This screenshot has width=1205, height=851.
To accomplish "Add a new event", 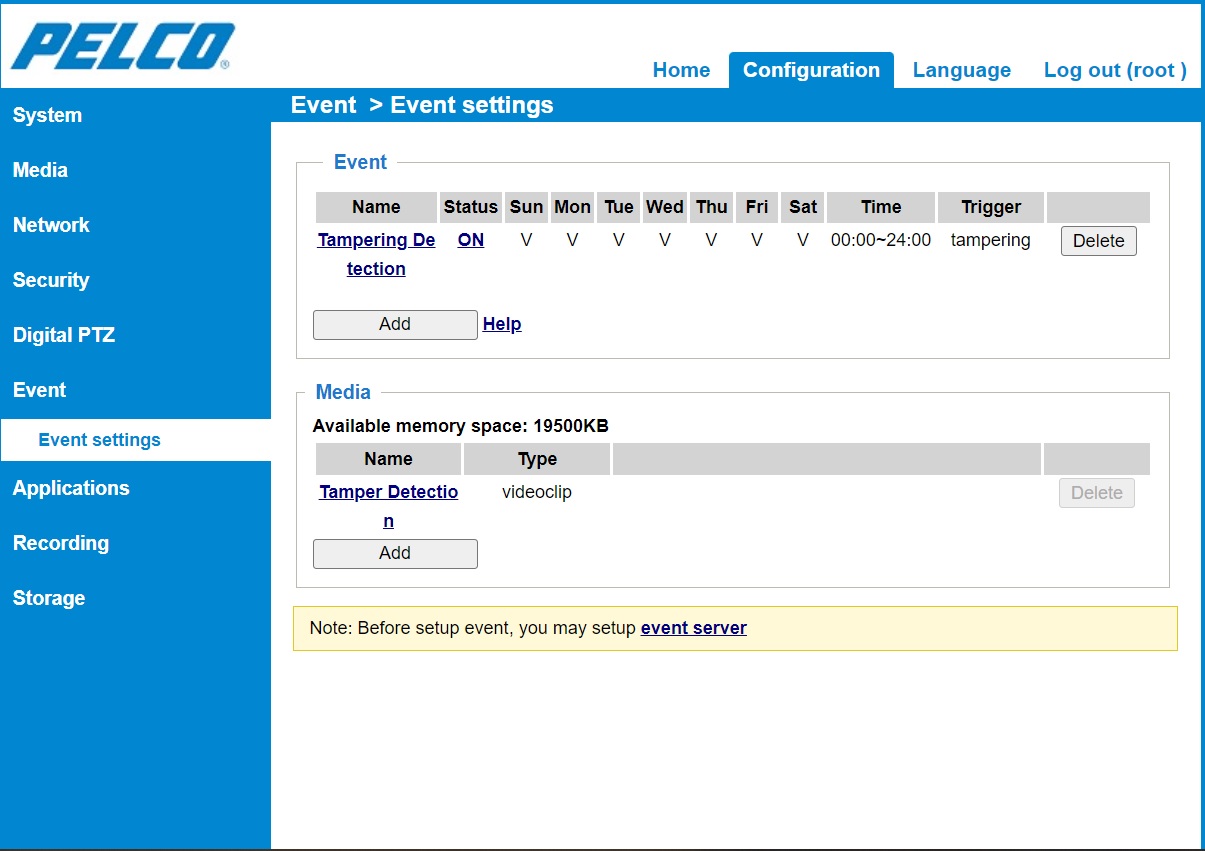I will (x=395, y=324).
